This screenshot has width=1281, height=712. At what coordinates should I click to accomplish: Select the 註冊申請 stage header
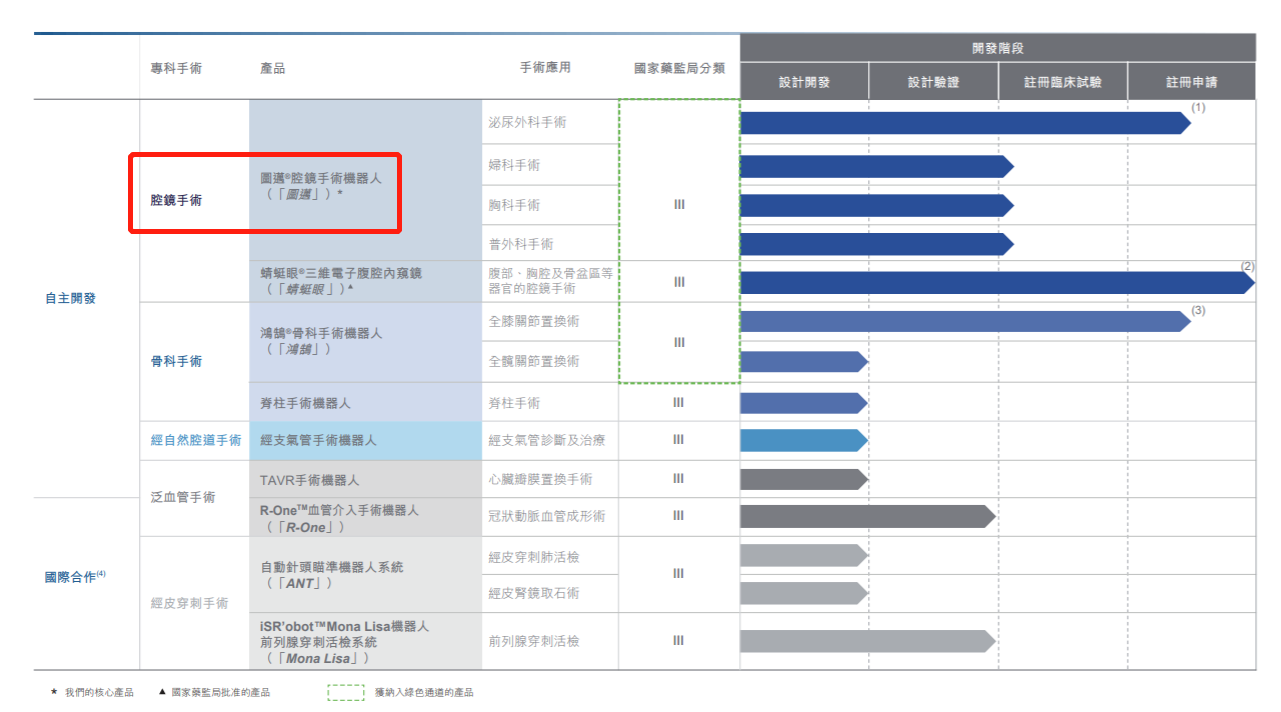(x=1191, y=82)
